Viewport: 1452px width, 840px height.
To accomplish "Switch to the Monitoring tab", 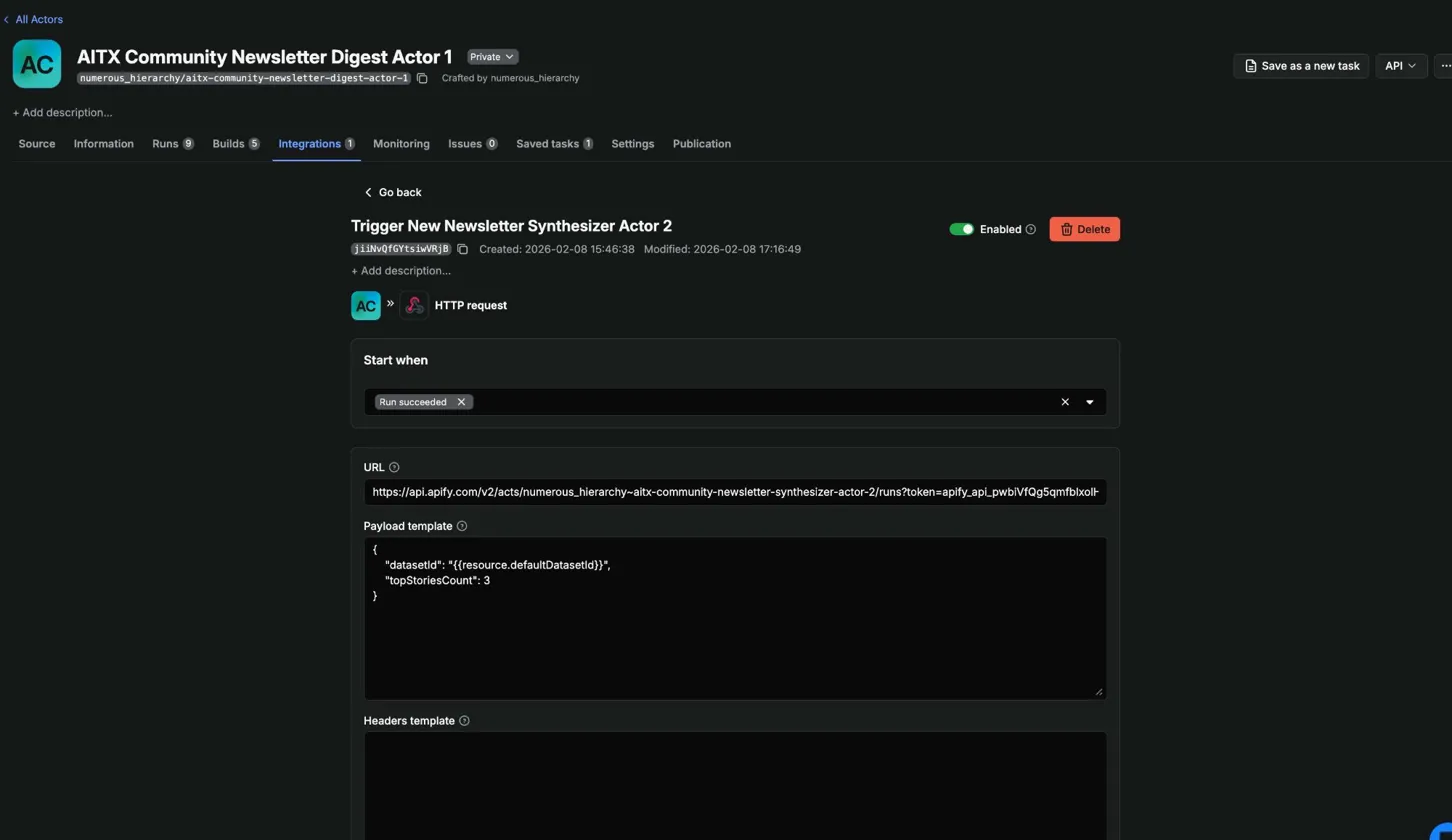I will pos(401,143).
